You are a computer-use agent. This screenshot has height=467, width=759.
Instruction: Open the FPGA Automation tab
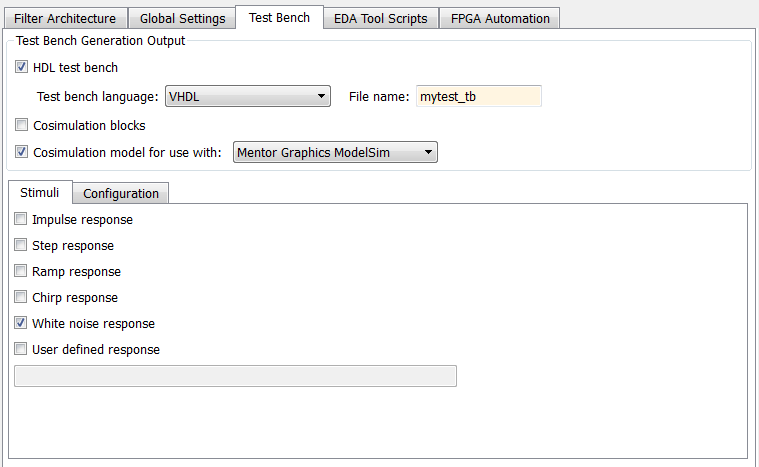[x=500, y=18]
